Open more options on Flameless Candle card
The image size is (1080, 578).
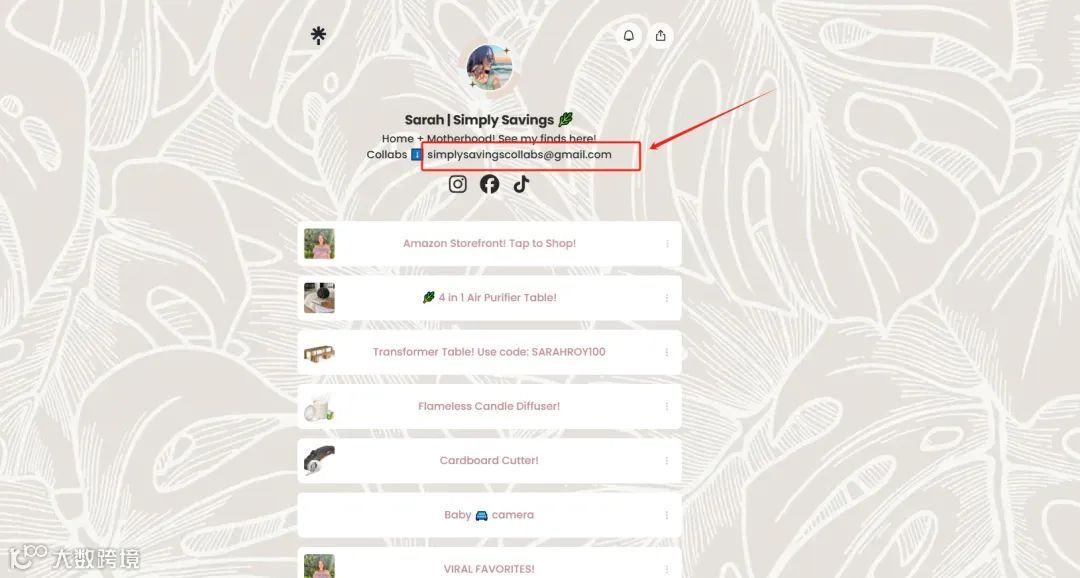pyautogui.click(x=667, y=406)
